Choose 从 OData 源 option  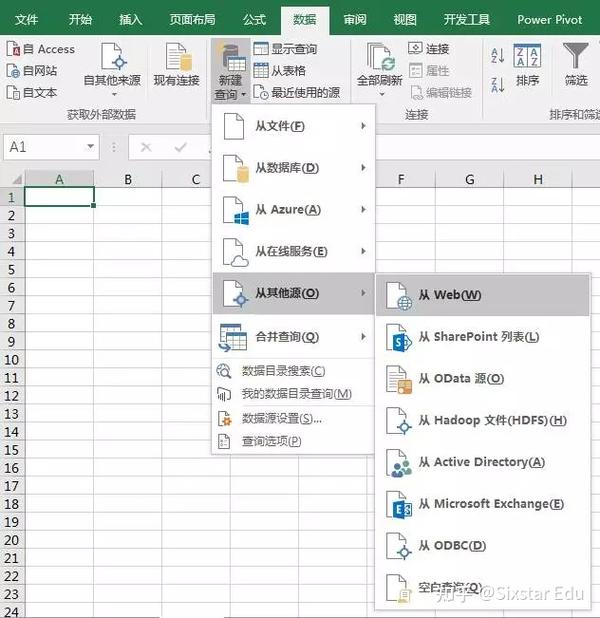[483, 379]
